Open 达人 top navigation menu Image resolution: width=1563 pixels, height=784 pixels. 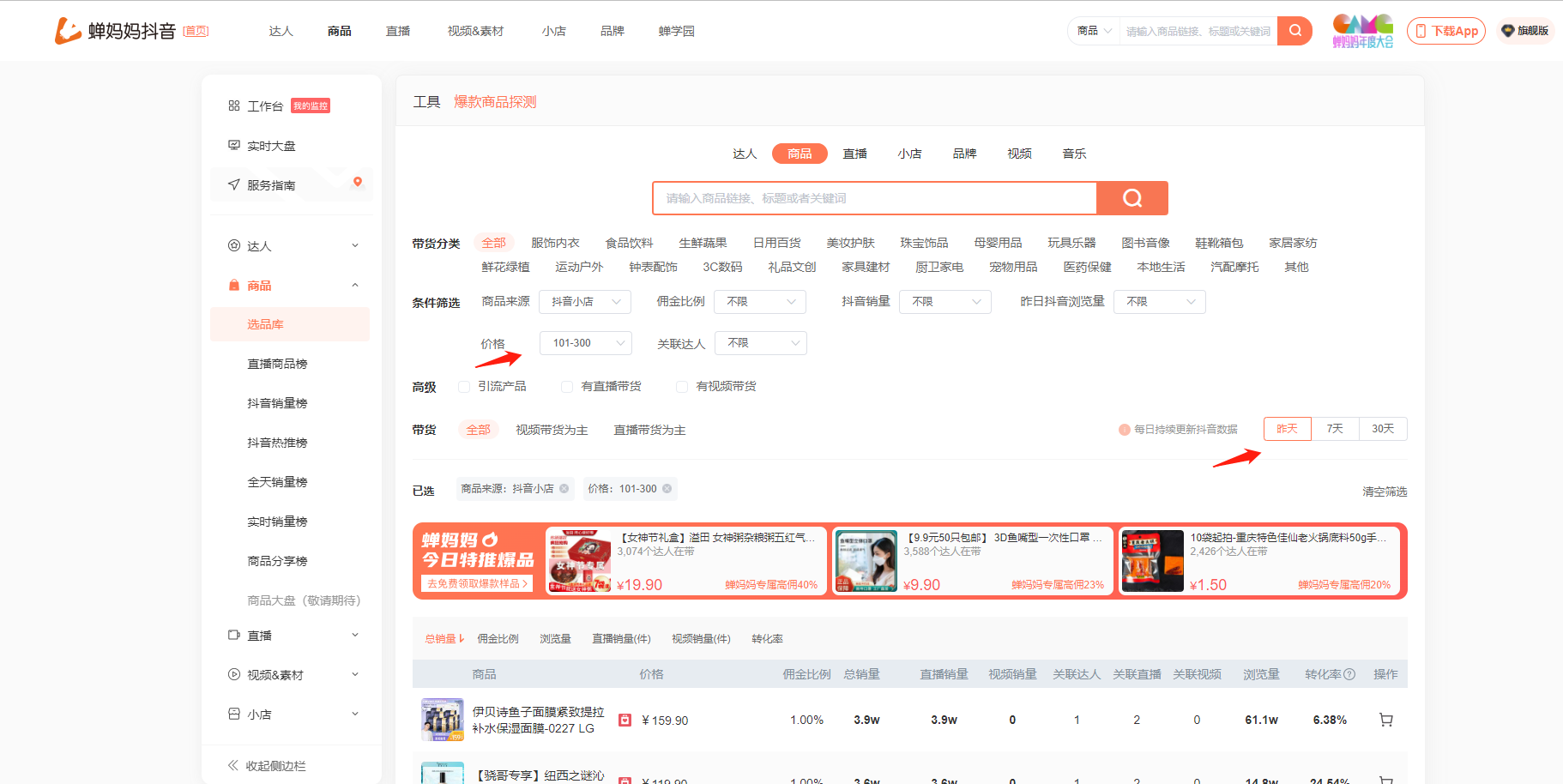click(281, 31)
